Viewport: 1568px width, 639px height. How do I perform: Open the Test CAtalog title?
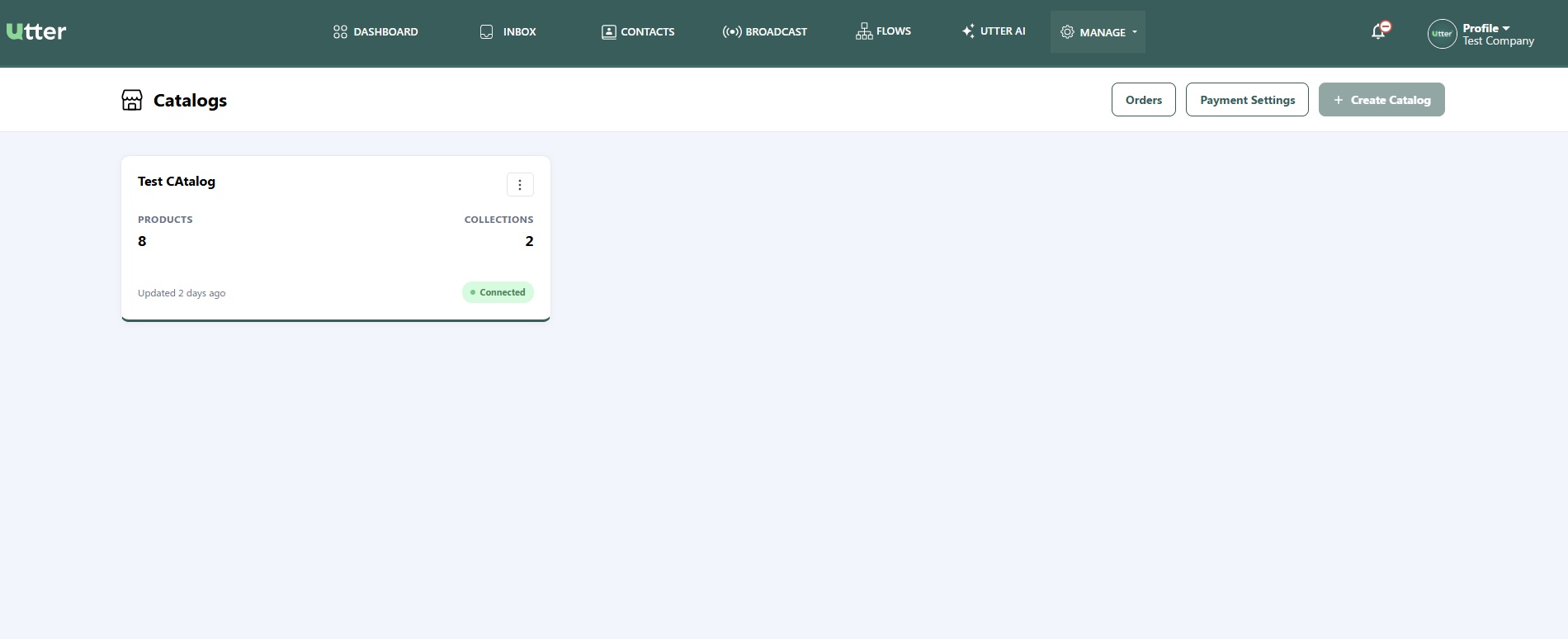(177, 182)
